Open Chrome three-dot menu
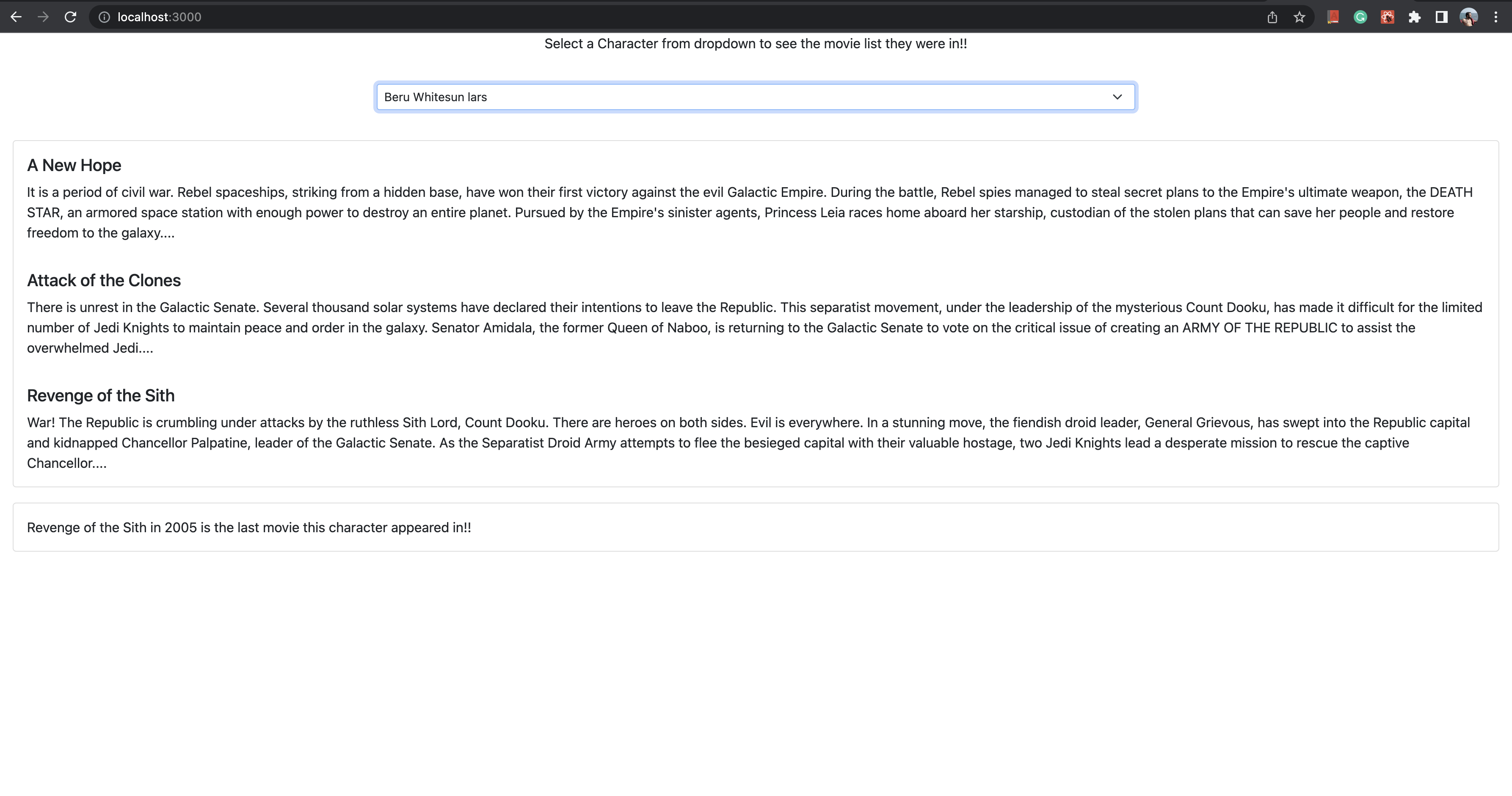 (x=1495, y=17)
